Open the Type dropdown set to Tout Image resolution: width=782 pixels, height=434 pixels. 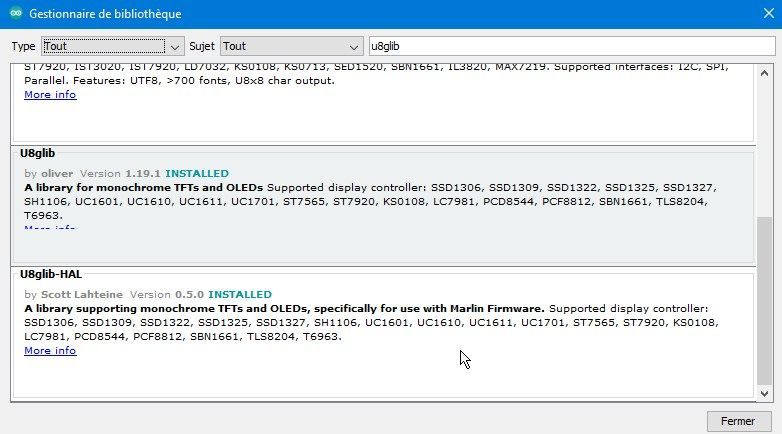[113, 46]
